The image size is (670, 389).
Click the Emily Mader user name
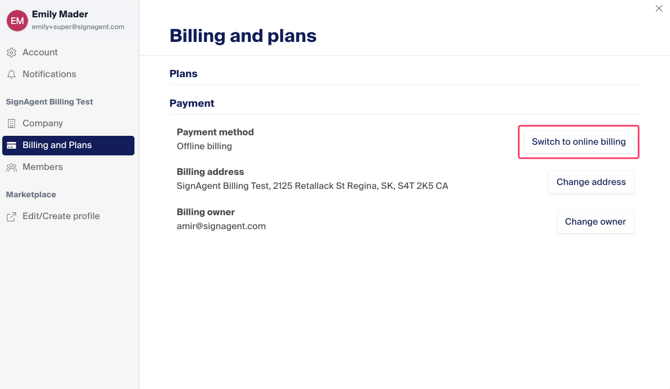[60, 14]
